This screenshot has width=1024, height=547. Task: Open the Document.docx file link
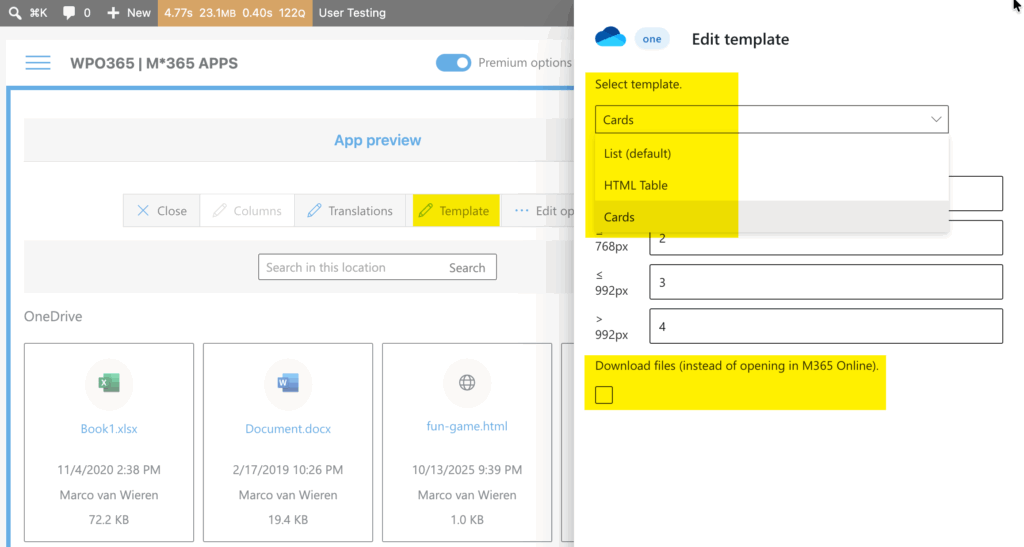pos(288,429)
